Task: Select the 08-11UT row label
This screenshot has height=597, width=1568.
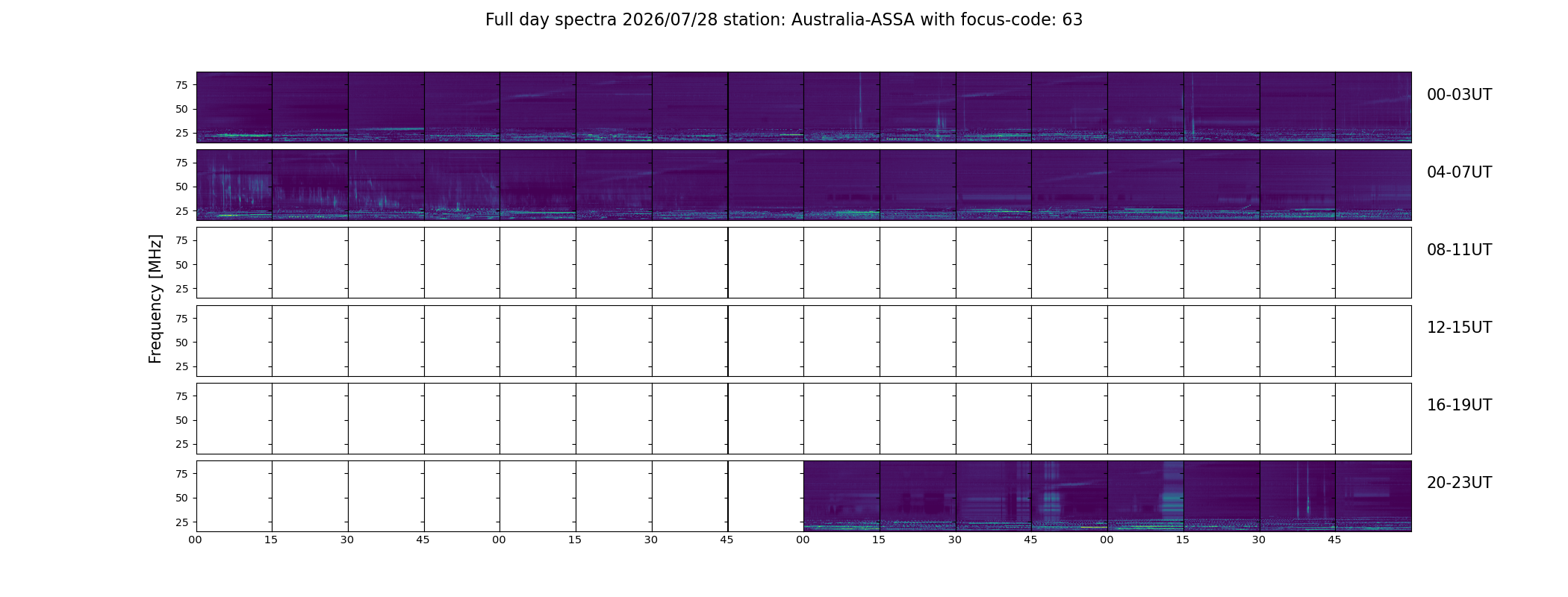Action: click(x=1459, y=250)
